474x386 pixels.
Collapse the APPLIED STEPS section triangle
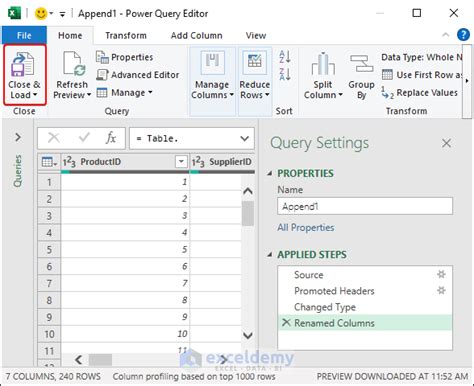coord(270,255)
